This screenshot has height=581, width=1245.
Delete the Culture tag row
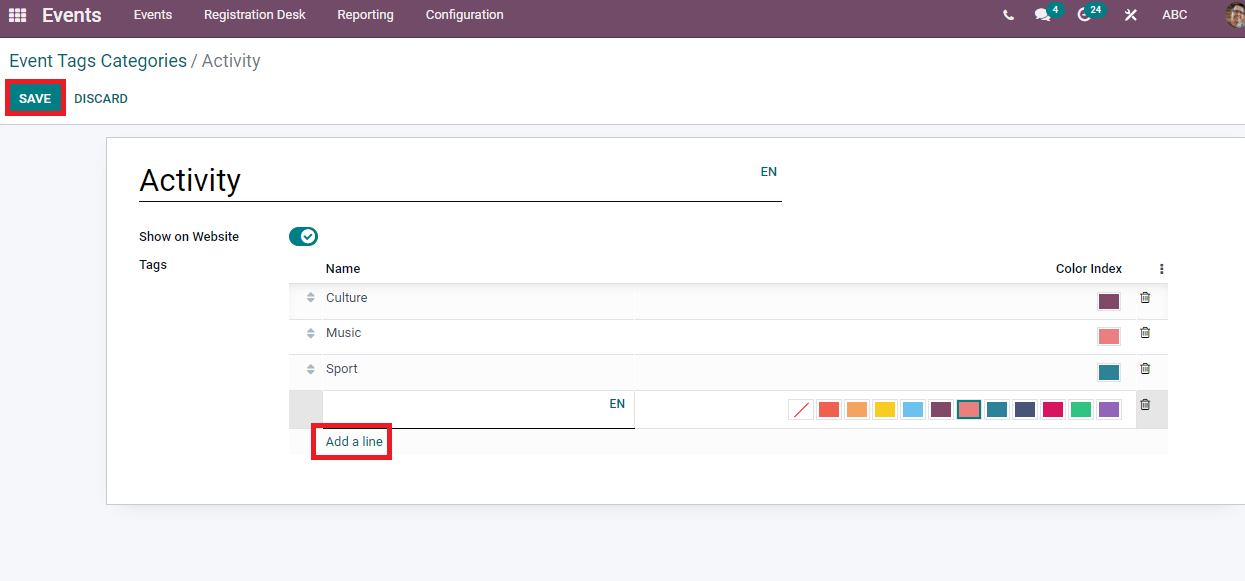(1146, 298)
